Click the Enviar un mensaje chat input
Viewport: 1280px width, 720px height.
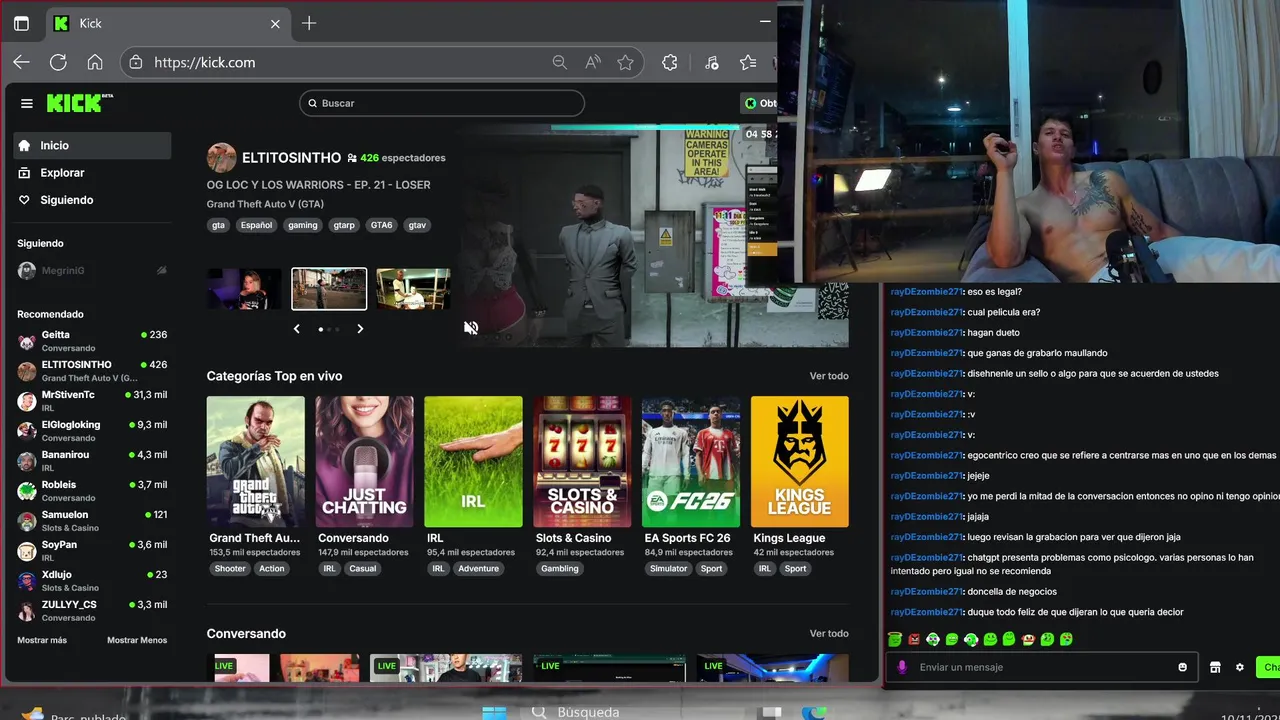point(1041,667)
